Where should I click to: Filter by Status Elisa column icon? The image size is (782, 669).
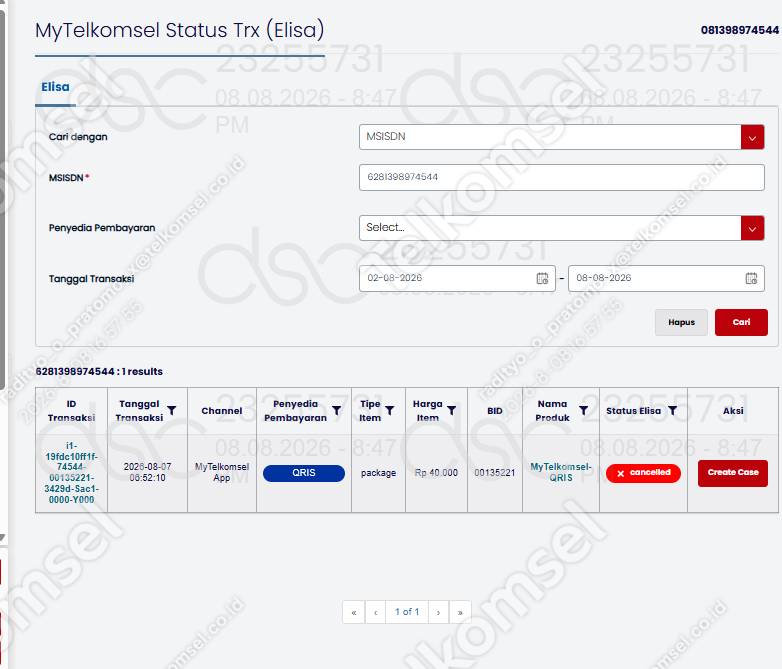672,411
